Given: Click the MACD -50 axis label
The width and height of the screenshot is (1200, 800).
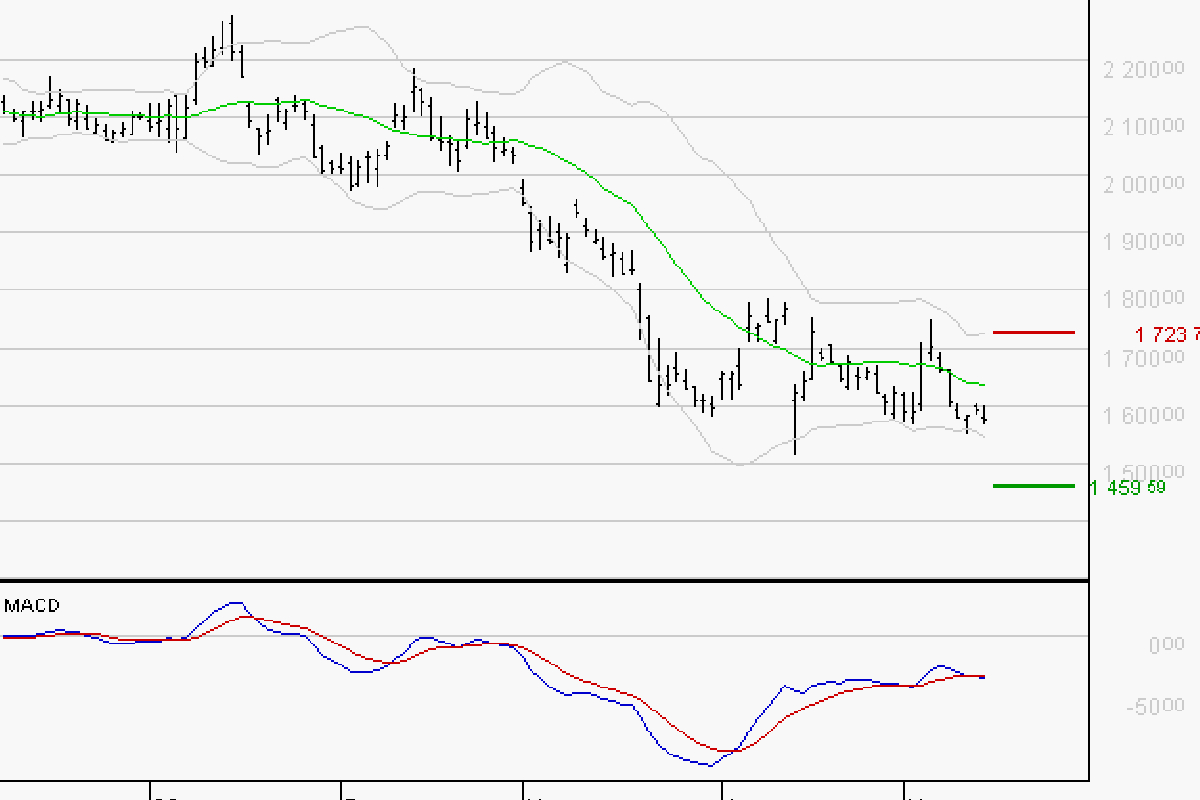Looking at the screenshot, I should (x=1155, y=706).
